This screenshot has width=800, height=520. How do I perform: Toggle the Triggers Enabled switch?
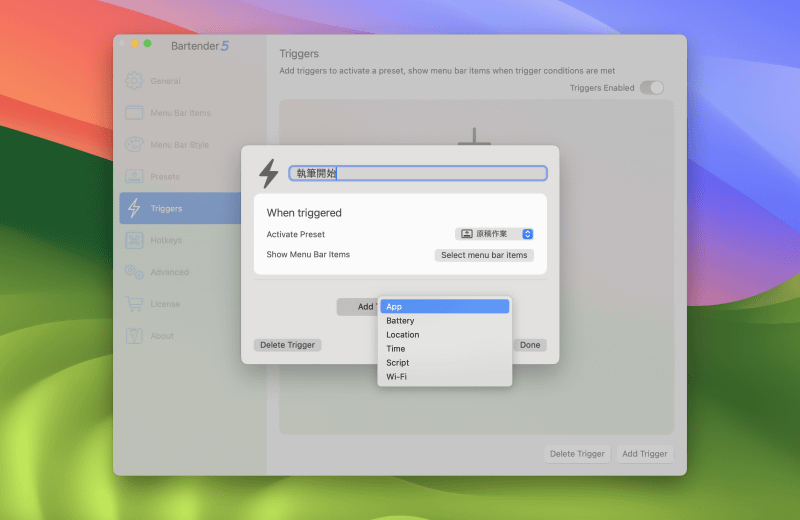(x=652, y=88)
